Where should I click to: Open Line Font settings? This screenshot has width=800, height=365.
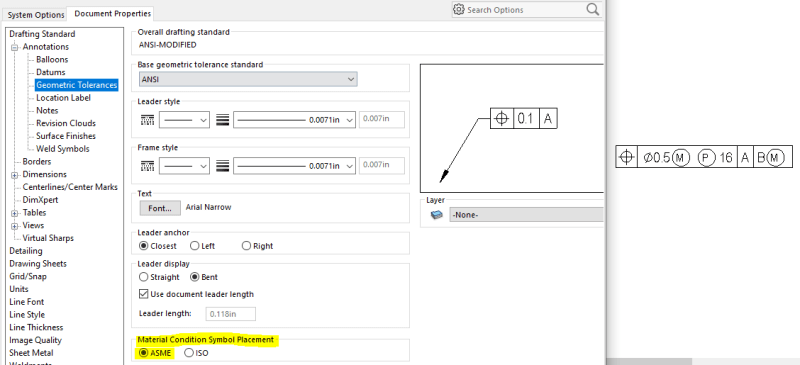[27, 302]
